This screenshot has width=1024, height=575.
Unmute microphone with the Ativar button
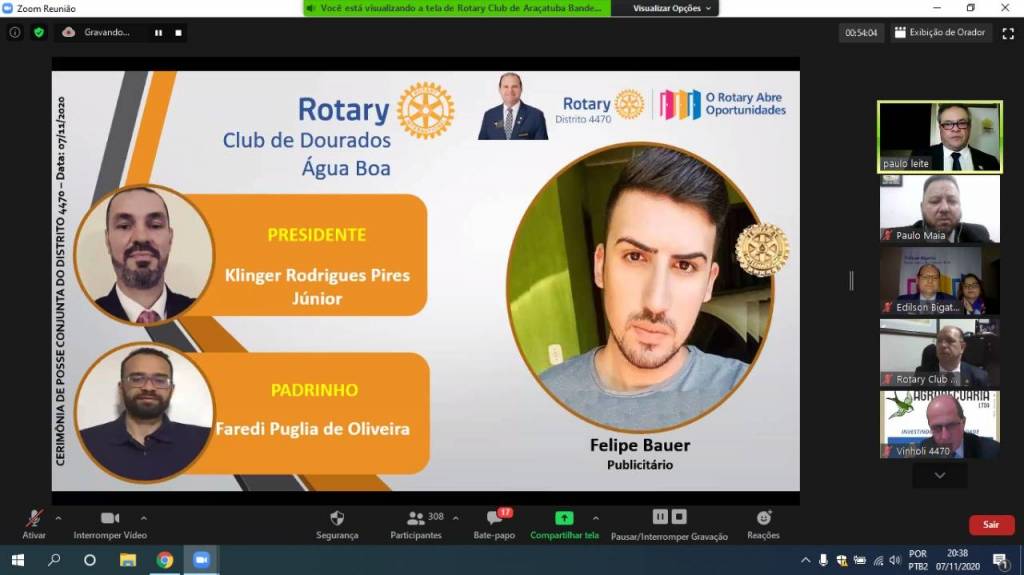[34, 518]
